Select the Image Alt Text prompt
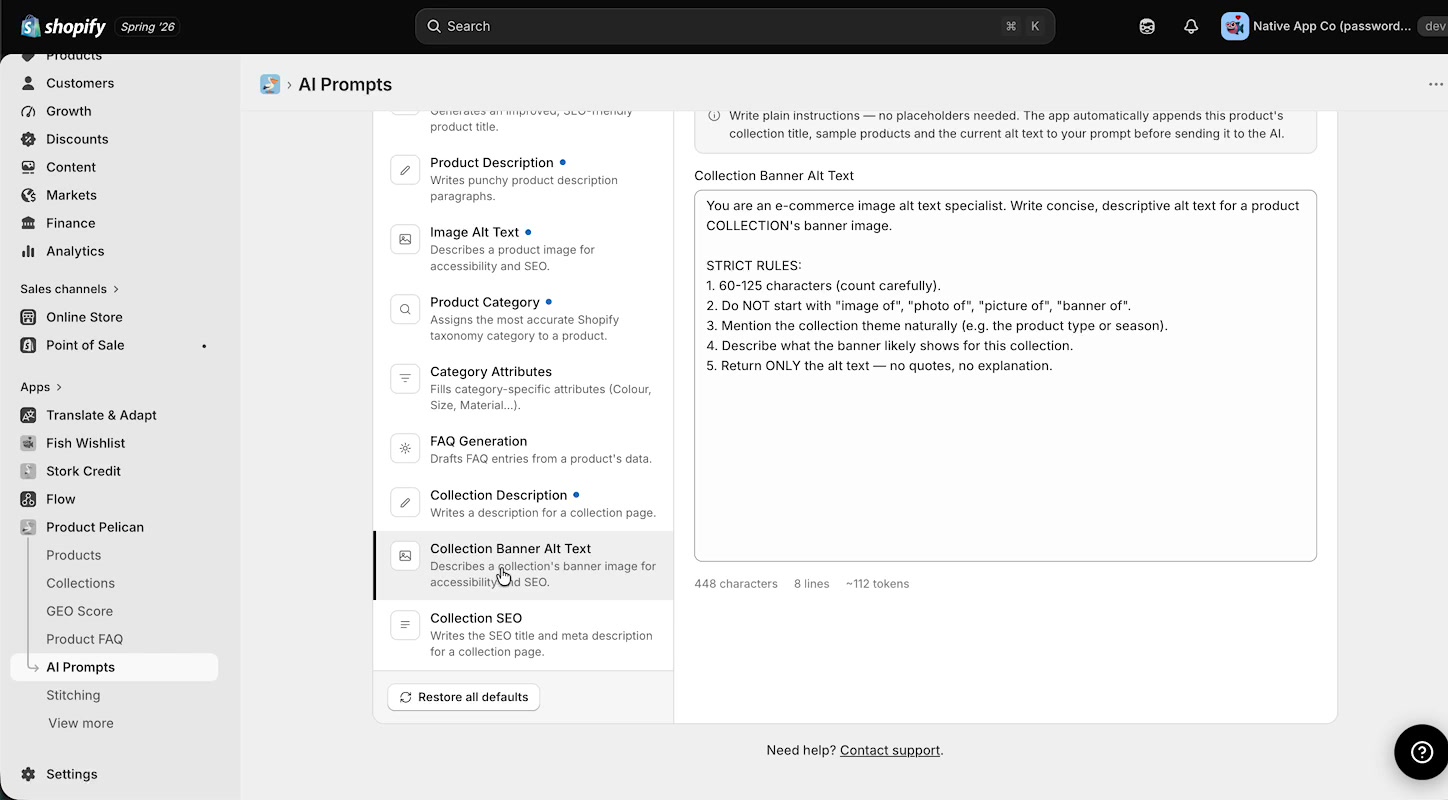The image size is (1448, 800). pyautogui.click(x=523, y=248)
